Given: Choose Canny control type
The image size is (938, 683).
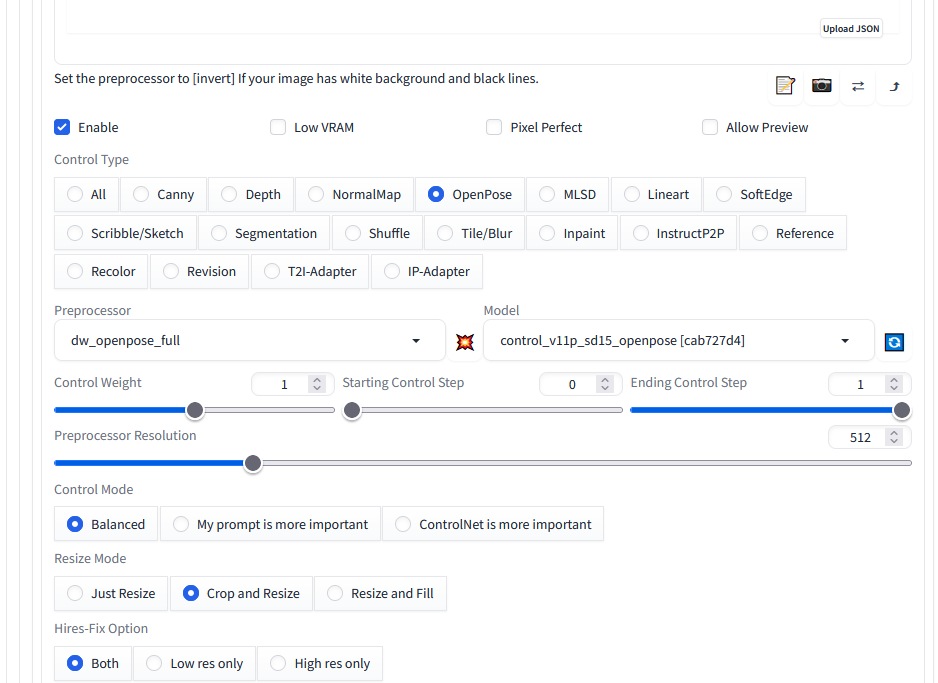Looking at the screenshot, I should point(163,194).
